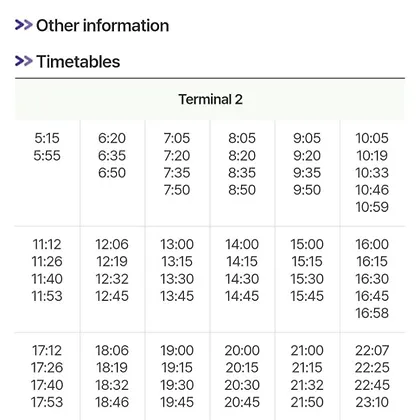
Task: Click the 16:58 departure time
Action: (372, 313)
